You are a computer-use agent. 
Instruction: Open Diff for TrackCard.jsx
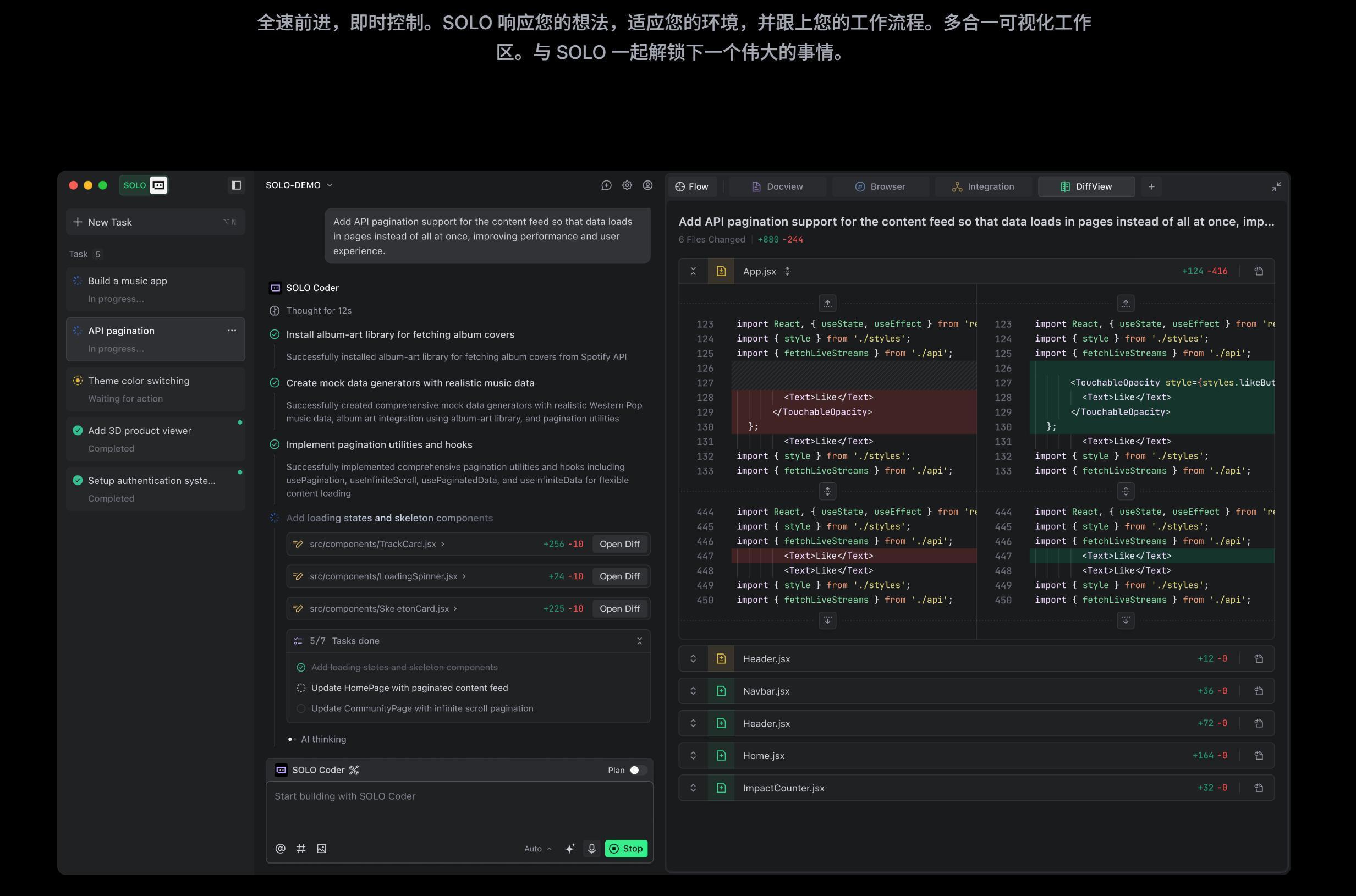coord(619,544)
